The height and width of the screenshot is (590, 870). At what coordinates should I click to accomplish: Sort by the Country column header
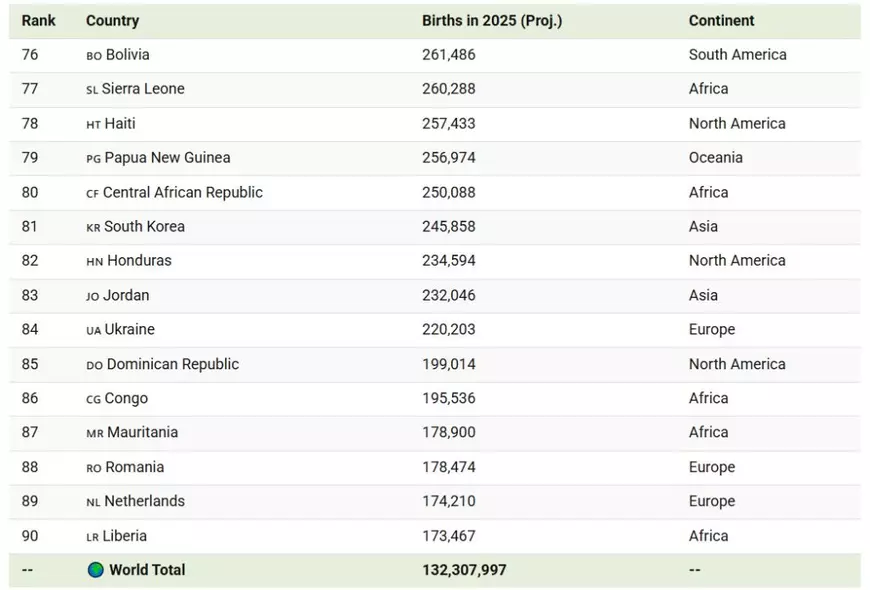[x=112, y=20]
